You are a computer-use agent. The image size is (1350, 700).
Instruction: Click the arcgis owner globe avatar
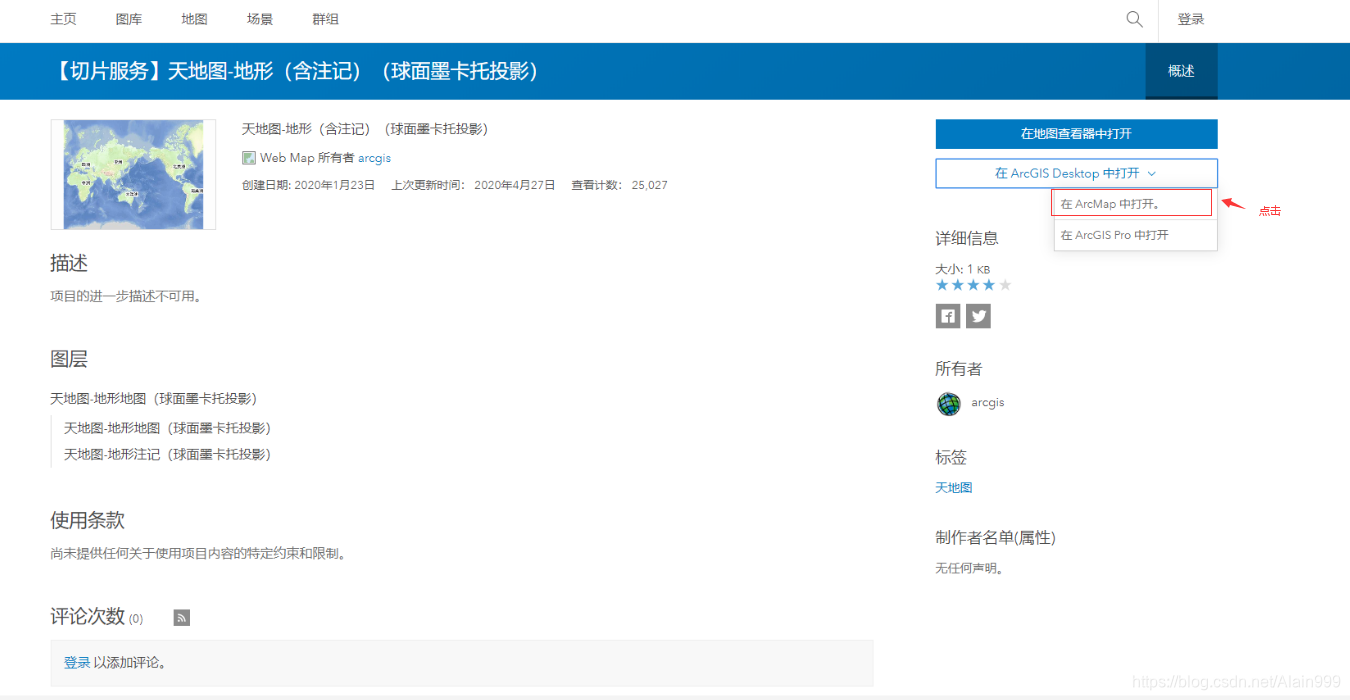pos(948,404)
